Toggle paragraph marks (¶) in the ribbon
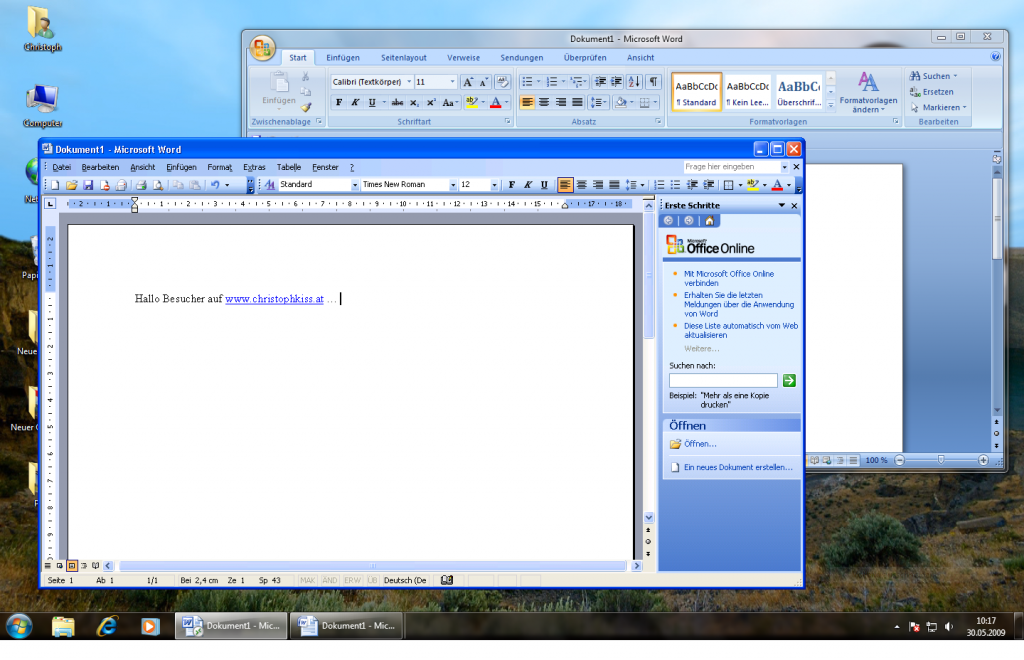 [x=653, y=82]
